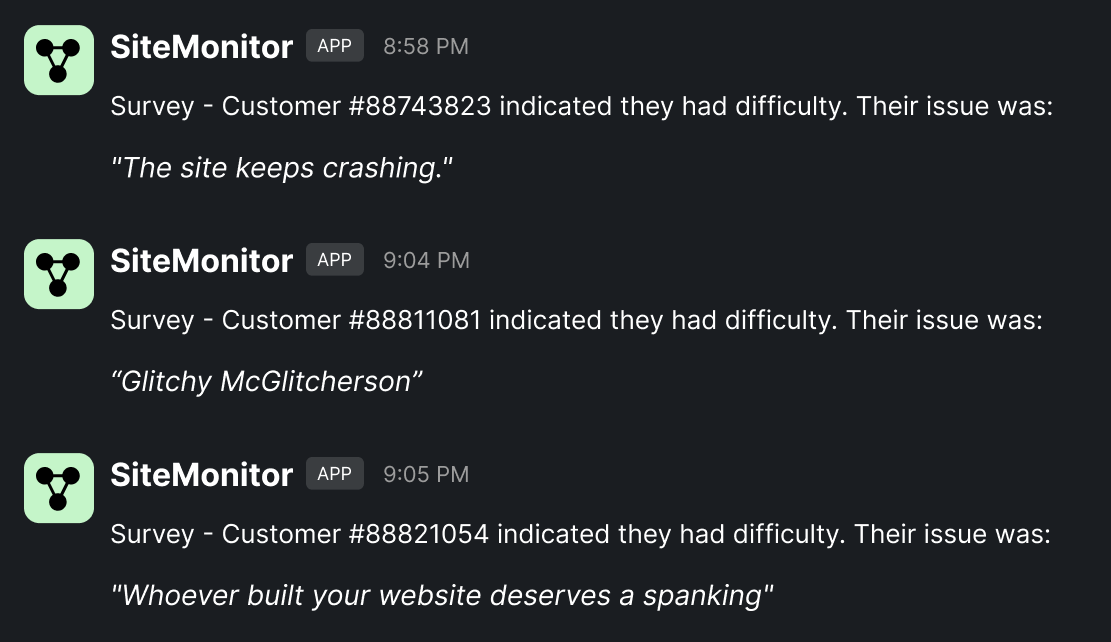Screen dimensions: 1111x642
Task: Open the 9:04 PM message timestamp
Action: pyautogui.click(x=425, y=260)
